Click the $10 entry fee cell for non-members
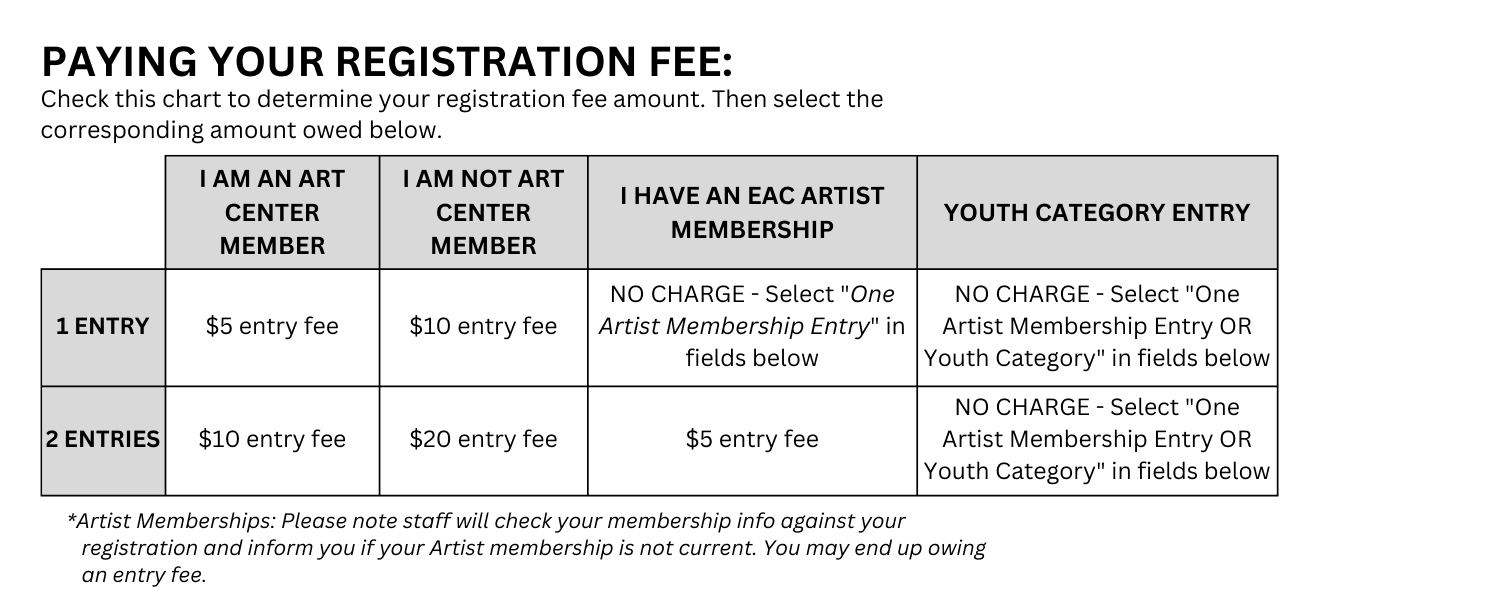This screenshot has height=600, width=1500. (x=484, y=327)
